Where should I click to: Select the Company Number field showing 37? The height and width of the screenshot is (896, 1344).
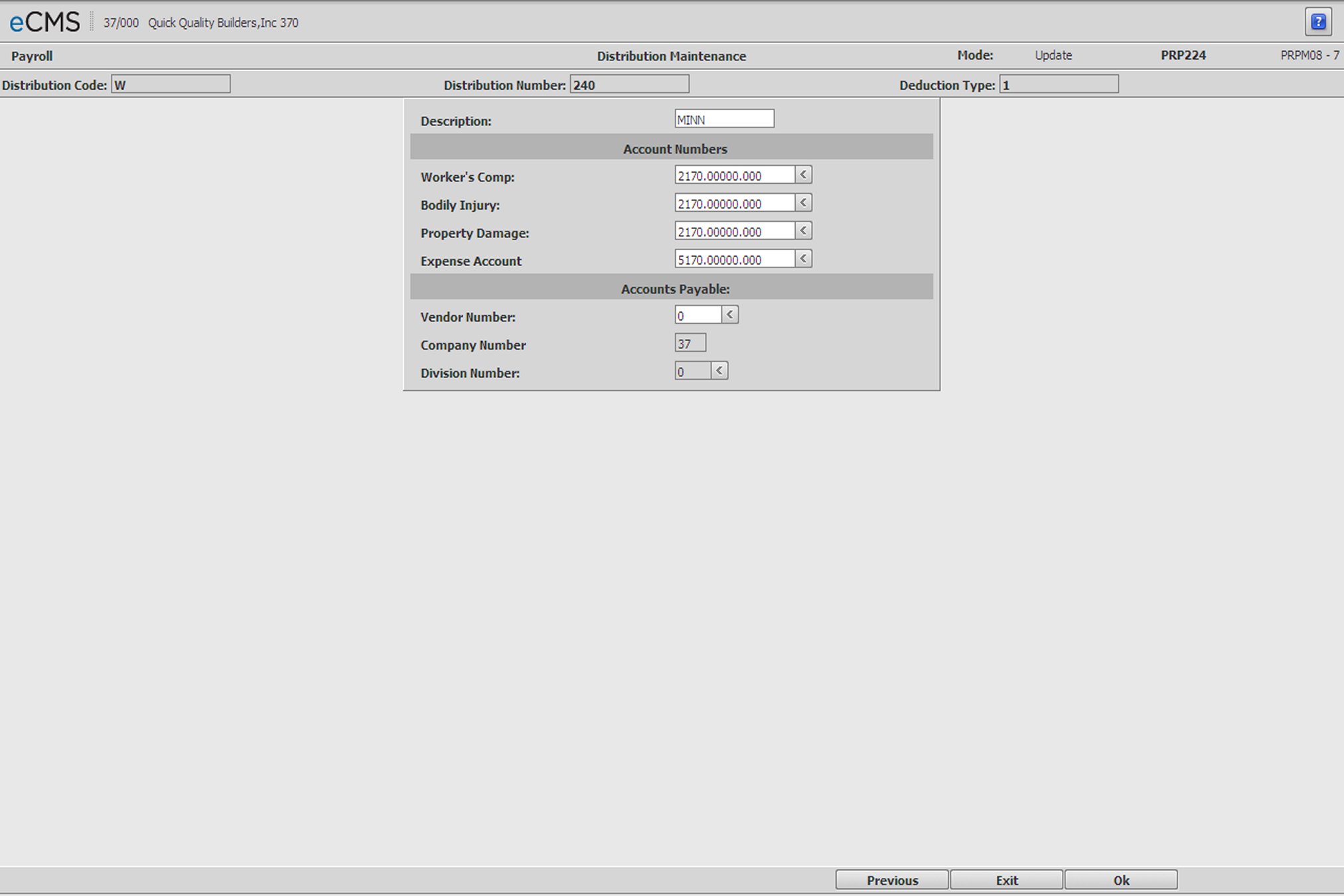tap(690, 343)
